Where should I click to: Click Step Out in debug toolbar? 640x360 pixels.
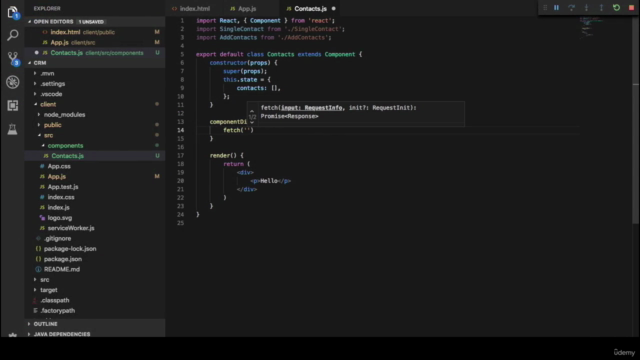coord(601,8)
